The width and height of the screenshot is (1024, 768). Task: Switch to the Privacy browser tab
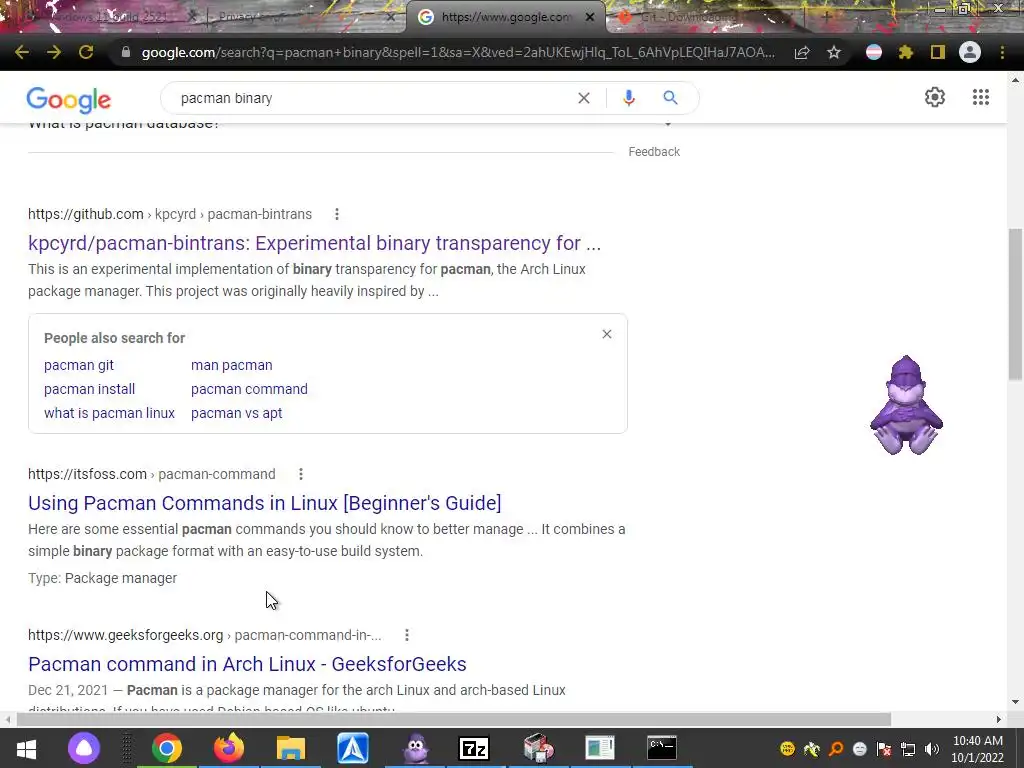(x=304, y=17)
